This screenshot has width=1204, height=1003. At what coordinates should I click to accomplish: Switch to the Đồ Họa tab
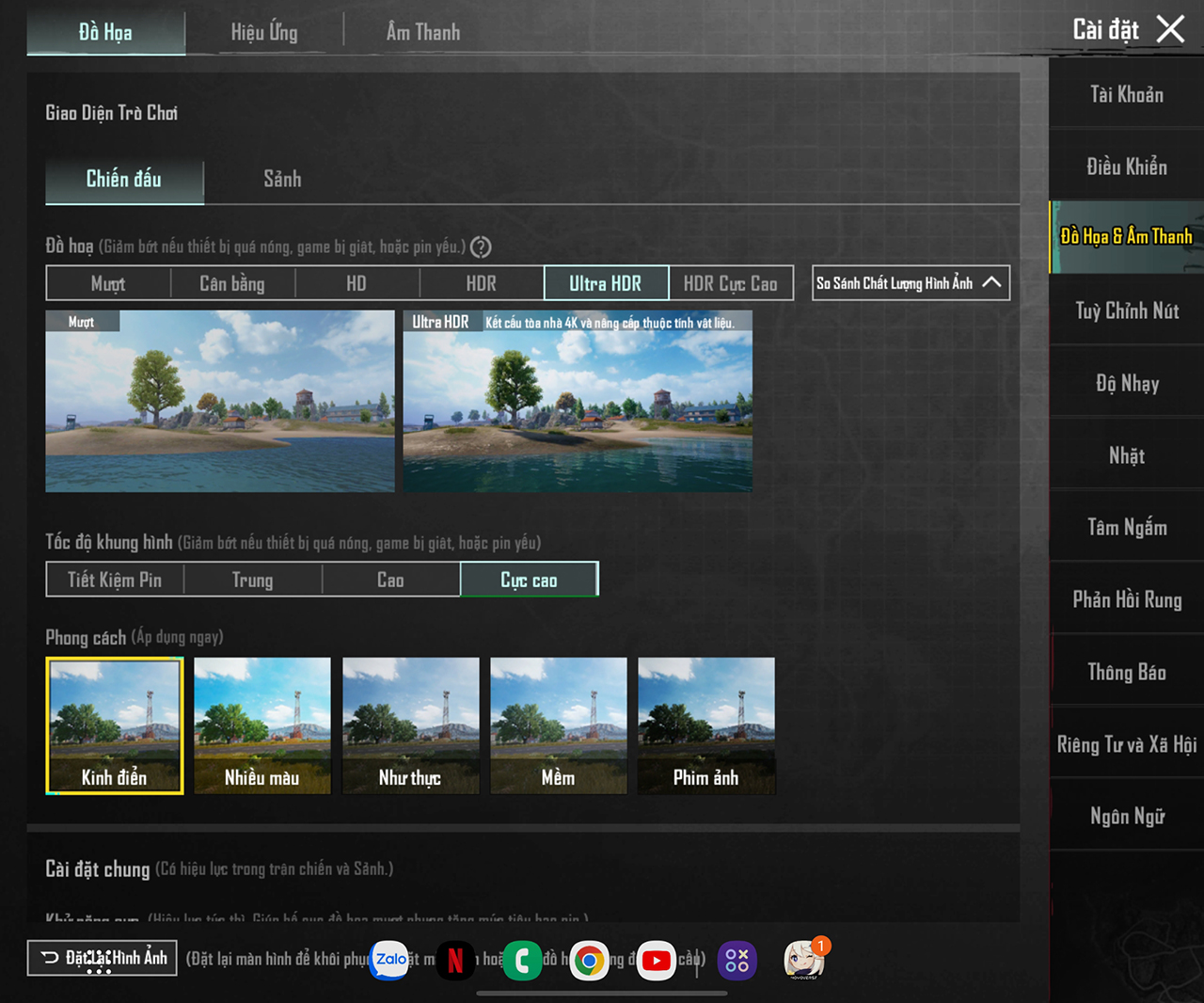105,33
